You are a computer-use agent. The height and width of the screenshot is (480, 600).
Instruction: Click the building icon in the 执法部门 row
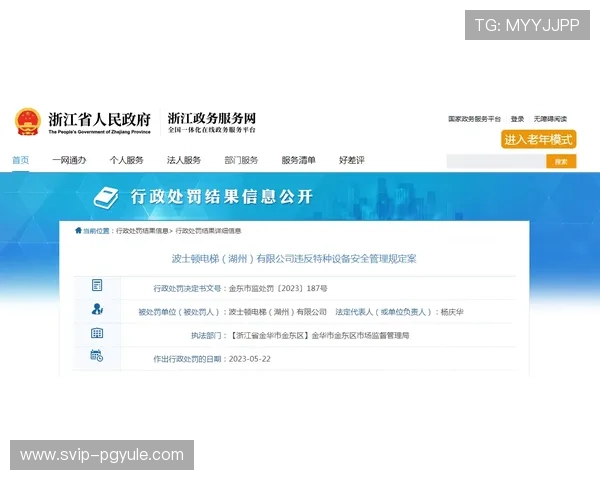(97, 333)
